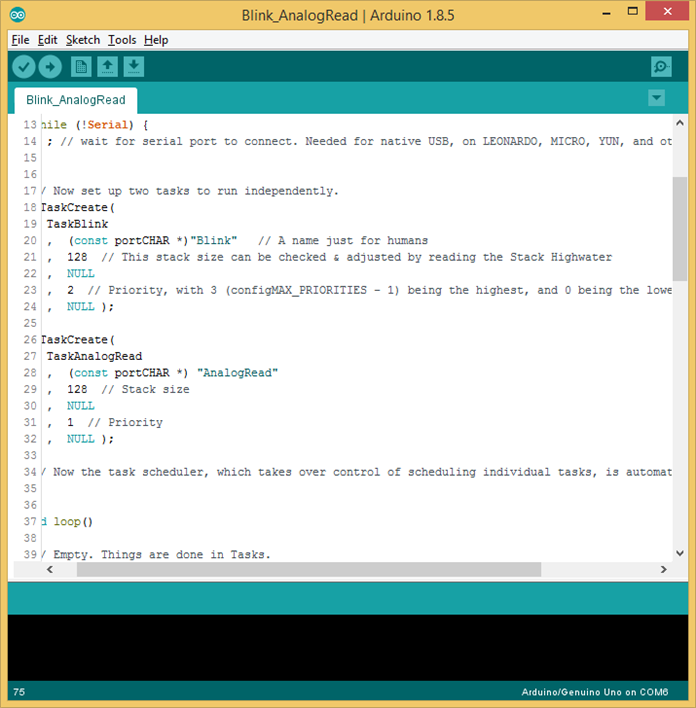Image resolution: width=696 pixels, height=708 pixels.
Task: Click the TaskAnalogRead text on line 27
Action: [94, 356]
